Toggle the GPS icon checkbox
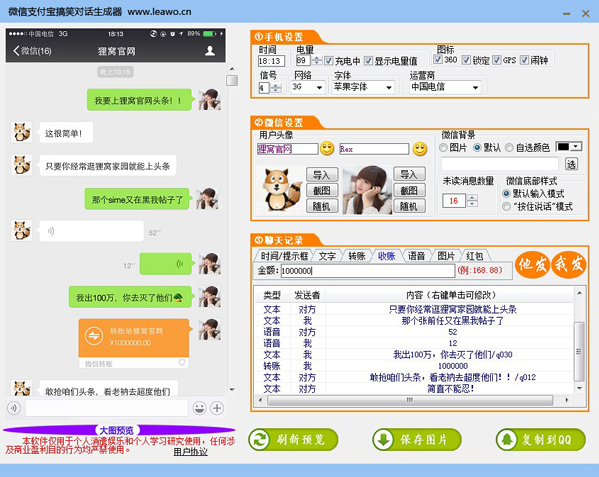 pyautogui.click(x=497, y=60)
